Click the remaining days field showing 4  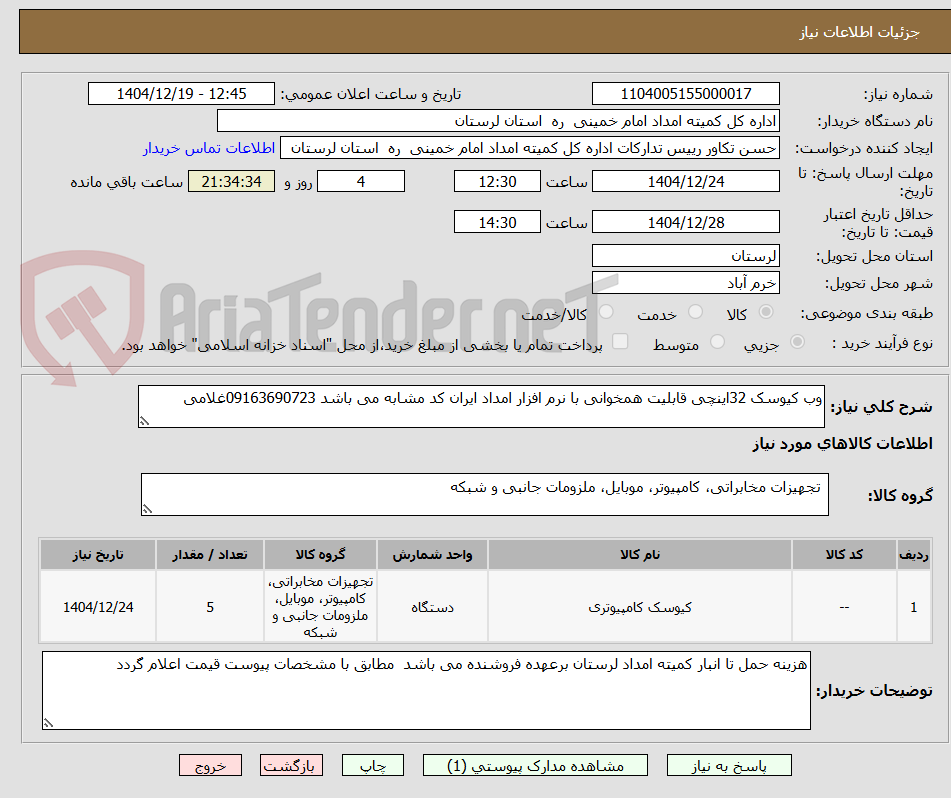(x=361, y=181)
